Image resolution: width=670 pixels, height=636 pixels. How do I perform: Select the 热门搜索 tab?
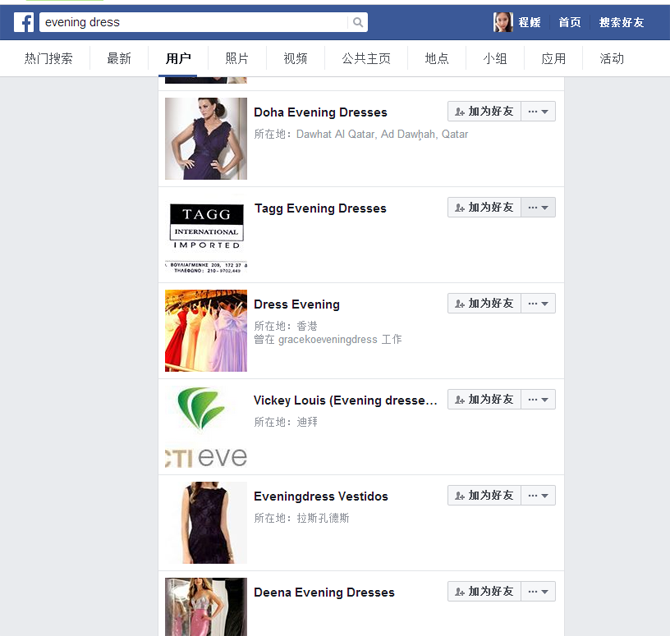pyautogui.click(x=49, y=59)
